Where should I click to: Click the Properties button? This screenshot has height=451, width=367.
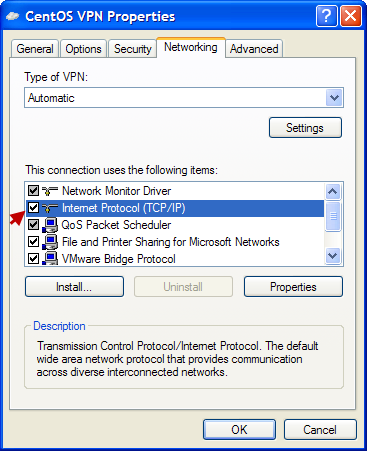(293, 287)
